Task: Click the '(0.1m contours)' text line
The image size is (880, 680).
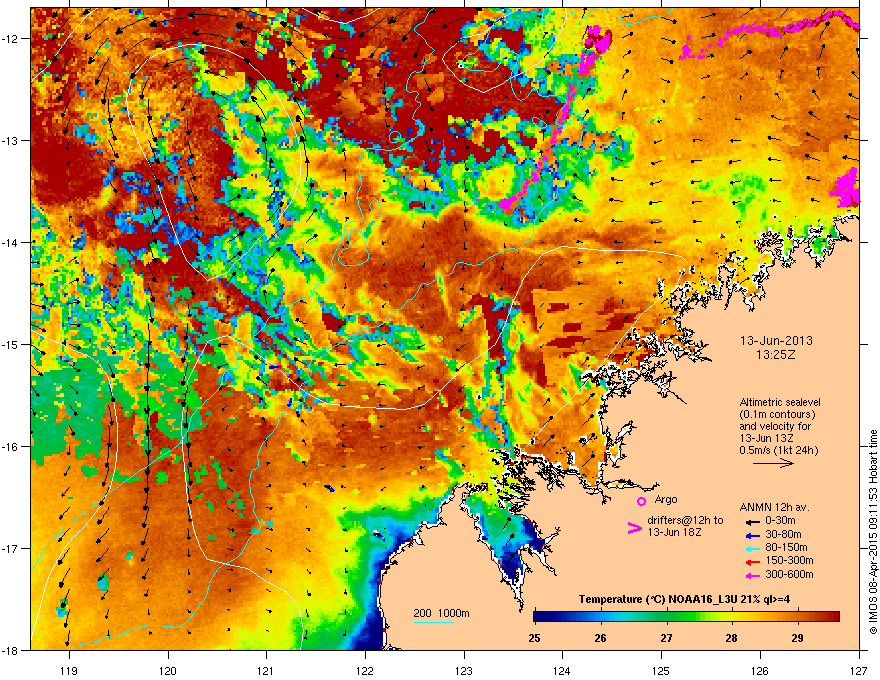Action: [x=777, y=414]
